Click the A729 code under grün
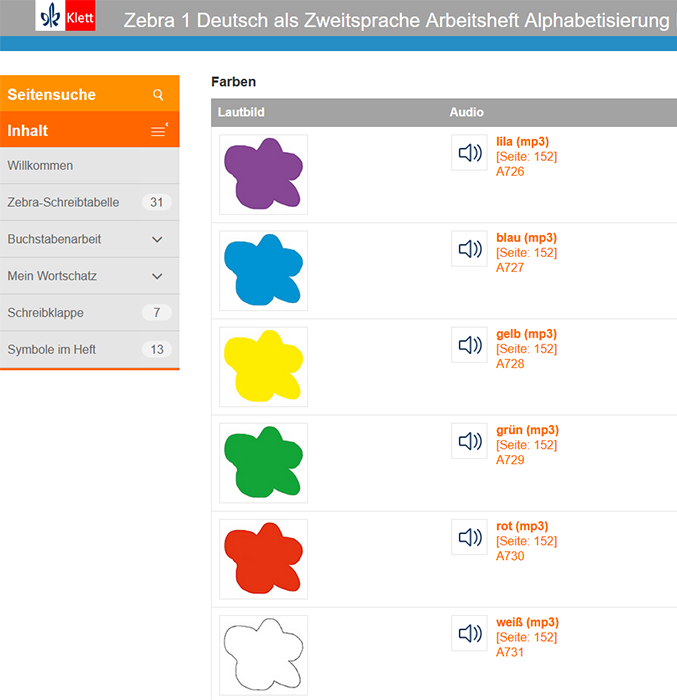The image size is (677, 700). [510, 460]
